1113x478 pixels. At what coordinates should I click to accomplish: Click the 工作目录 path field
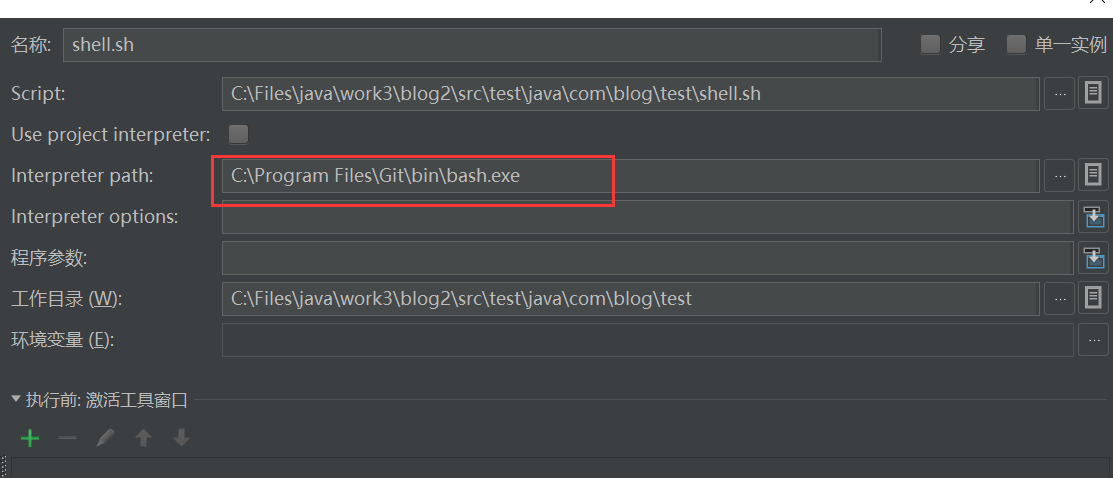tap(630, 298)
